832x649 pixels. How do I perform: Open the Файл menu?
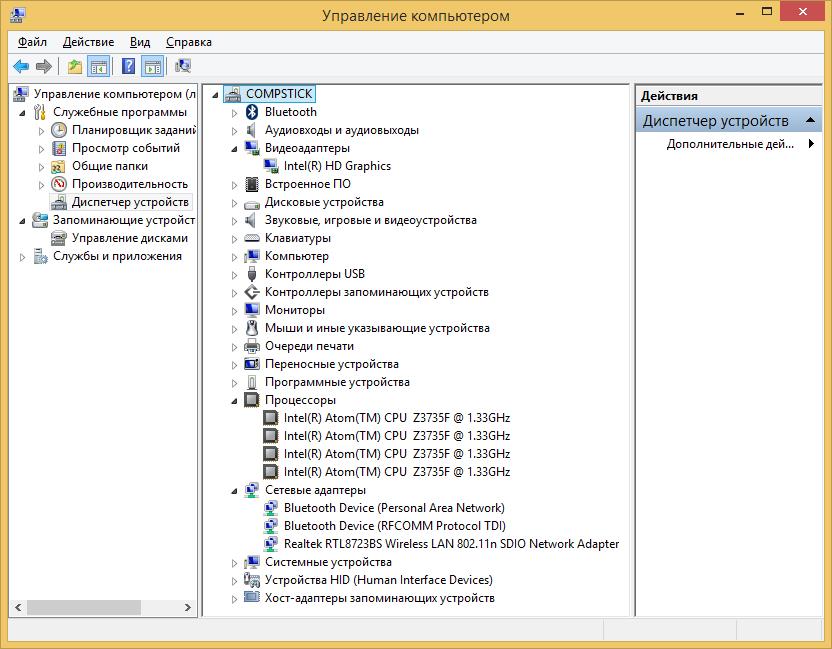click(x=32, y=42)
